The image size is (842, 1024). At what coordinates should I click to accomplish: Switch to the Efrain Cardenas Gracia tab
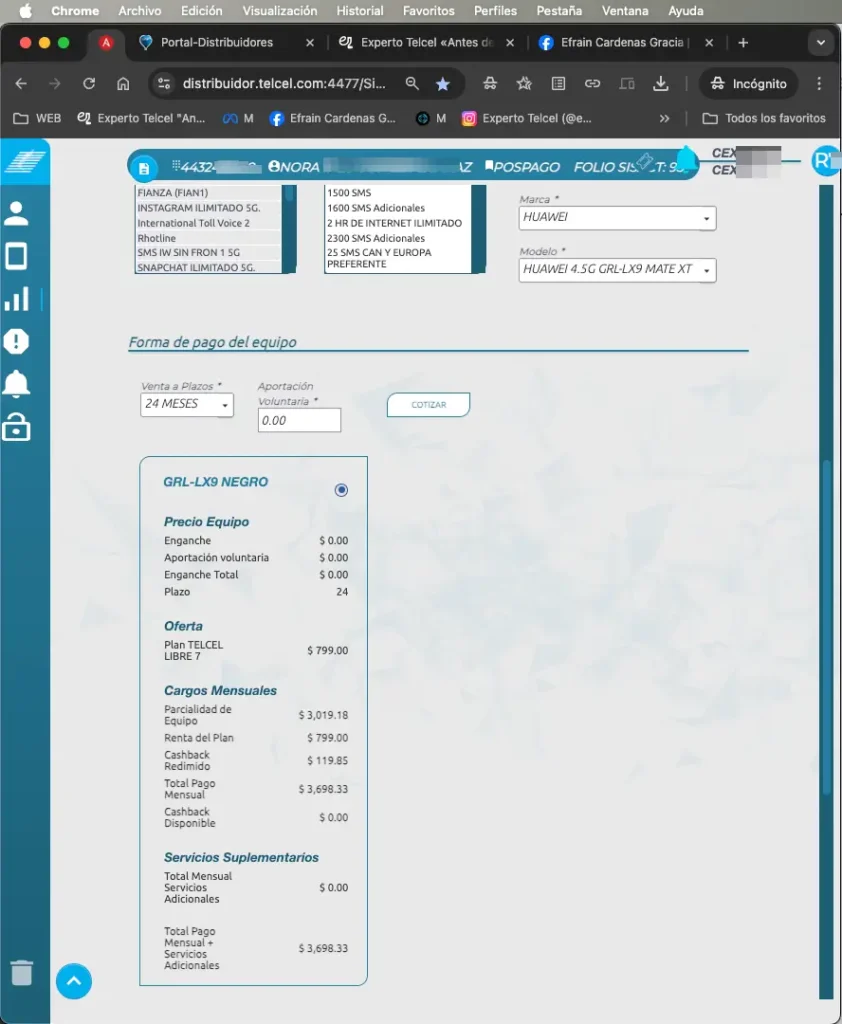[x=625, y=42]
